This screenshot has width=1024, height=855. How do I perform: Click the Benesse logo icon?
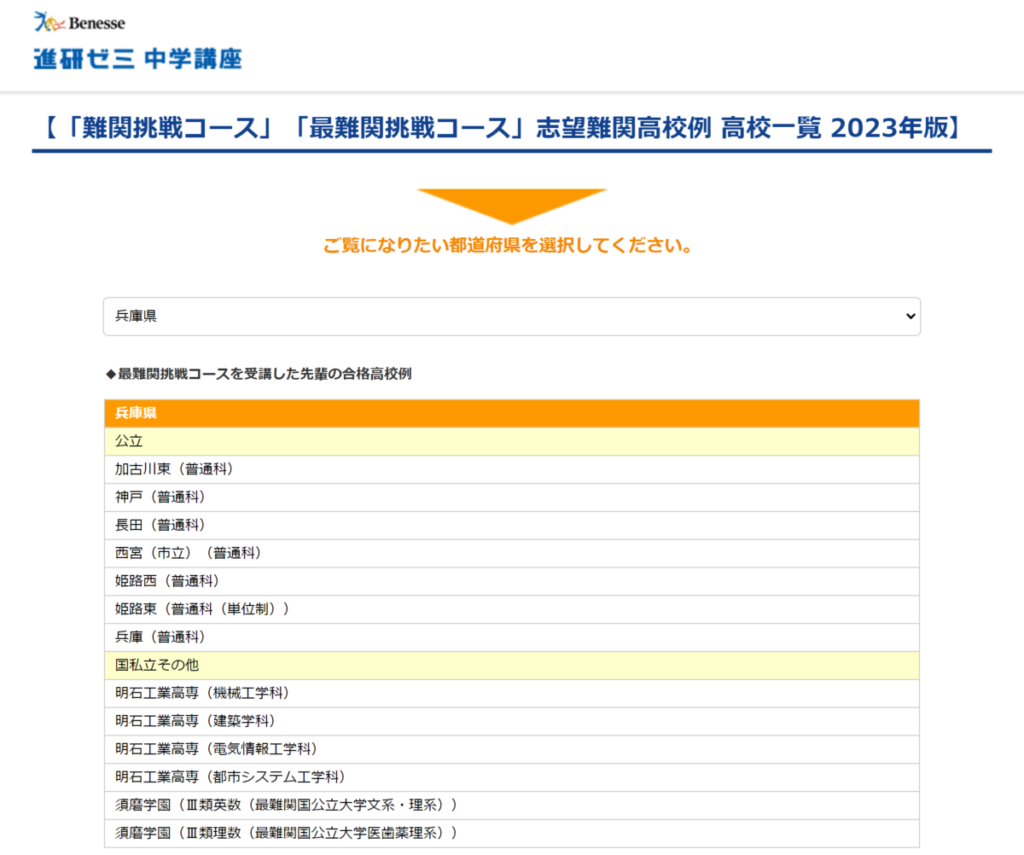79,21
